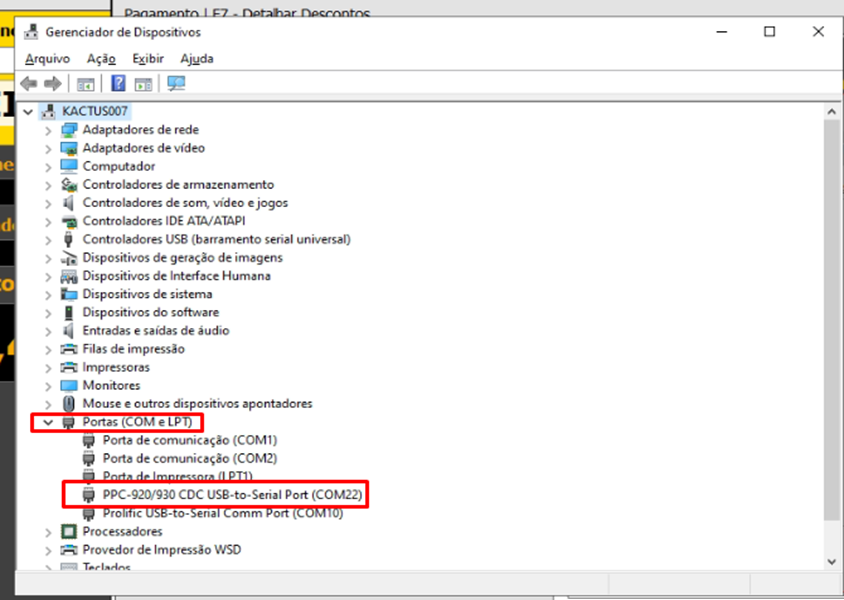Click the Back arrow toolbar icon
The height and width of the screenshot is (600, 844).
click(x=29, y=84)
